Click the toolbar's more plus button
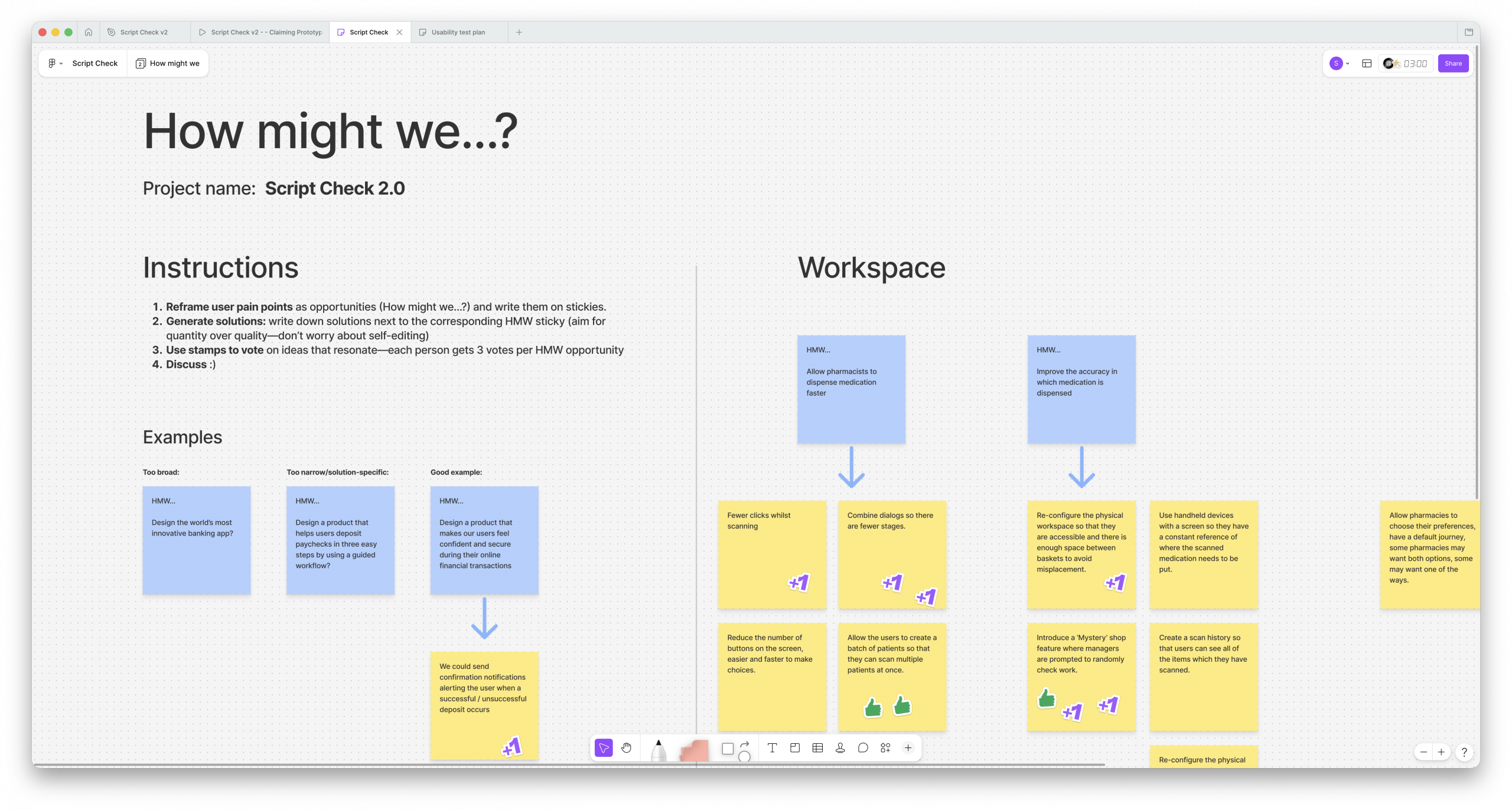 tap(908, 748)
